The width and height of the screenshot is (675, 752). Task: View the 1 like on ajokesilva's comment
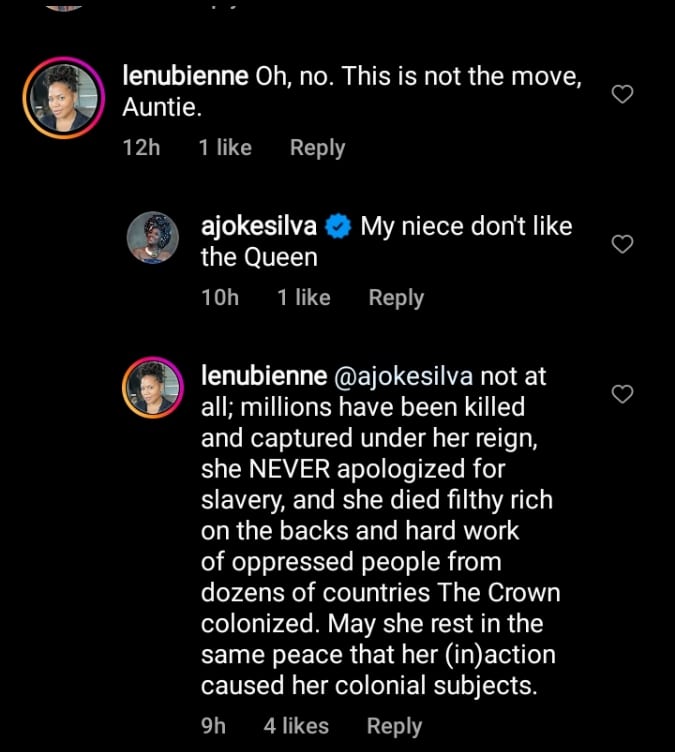pyautogui.click(x=304, y=298)
